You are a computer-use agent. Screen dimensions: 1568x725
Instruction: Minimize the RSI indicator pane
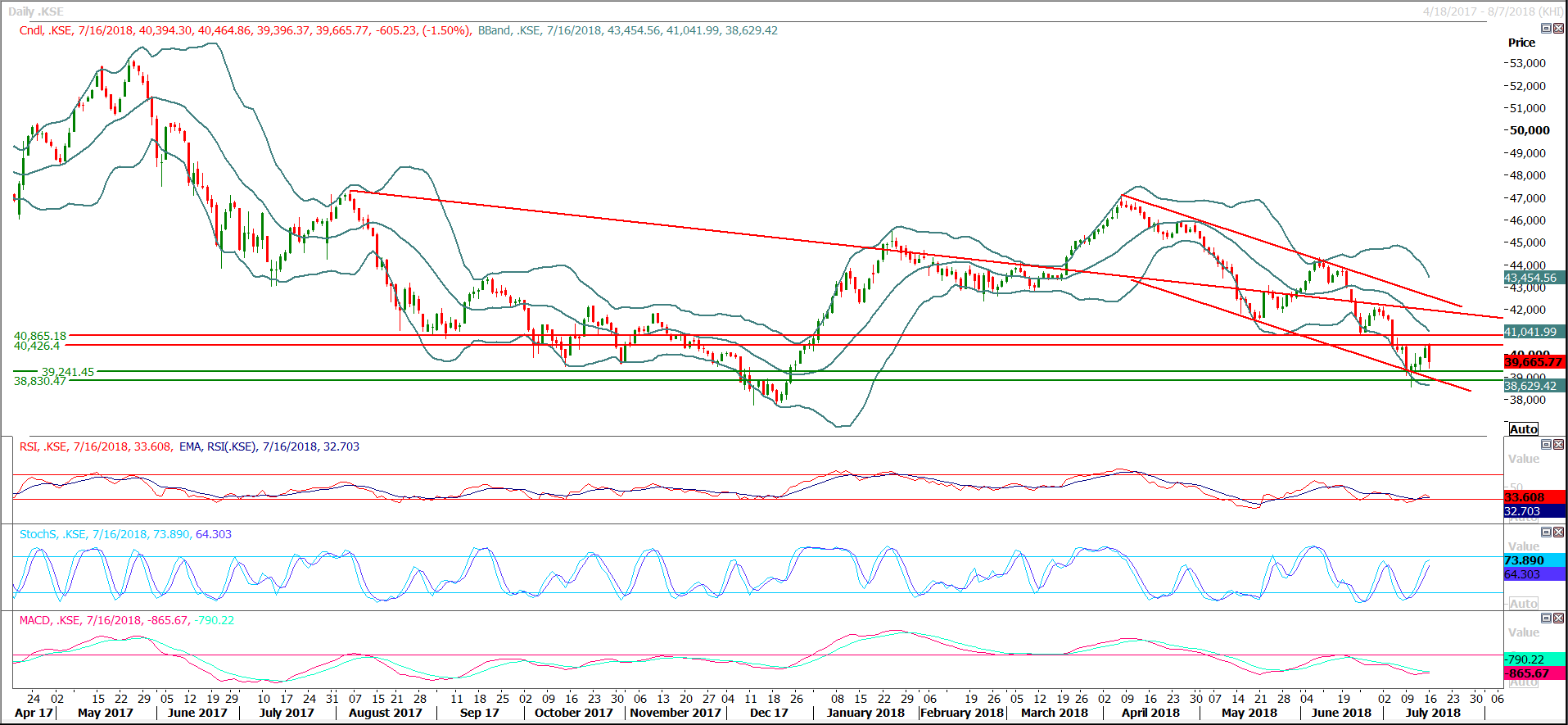tap(1546, 445)
